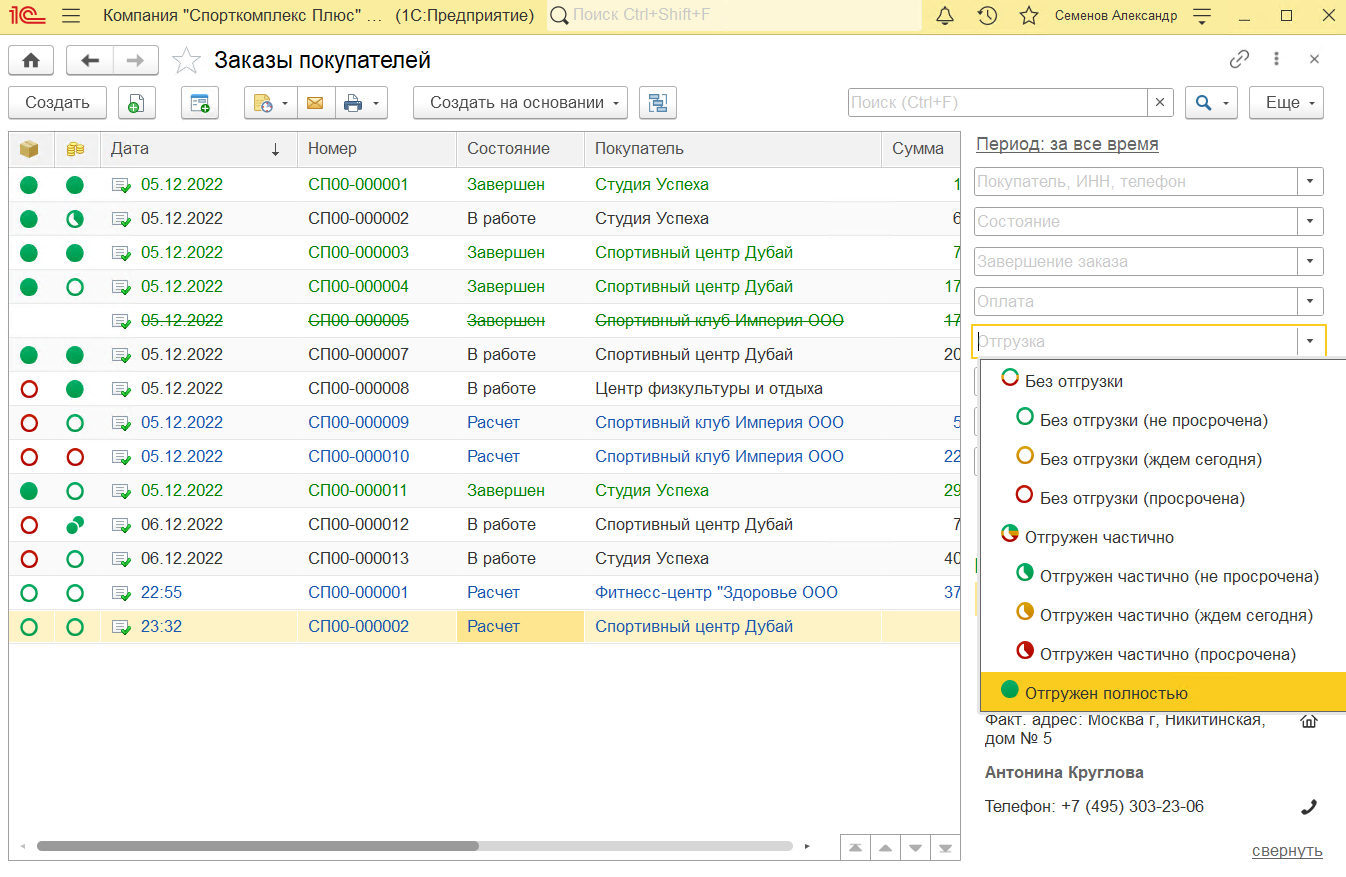Expand the Состояние filter dropdown
Image resolution: width=1346 pixels, height=877 pixels.
[x=1310, y=222]
